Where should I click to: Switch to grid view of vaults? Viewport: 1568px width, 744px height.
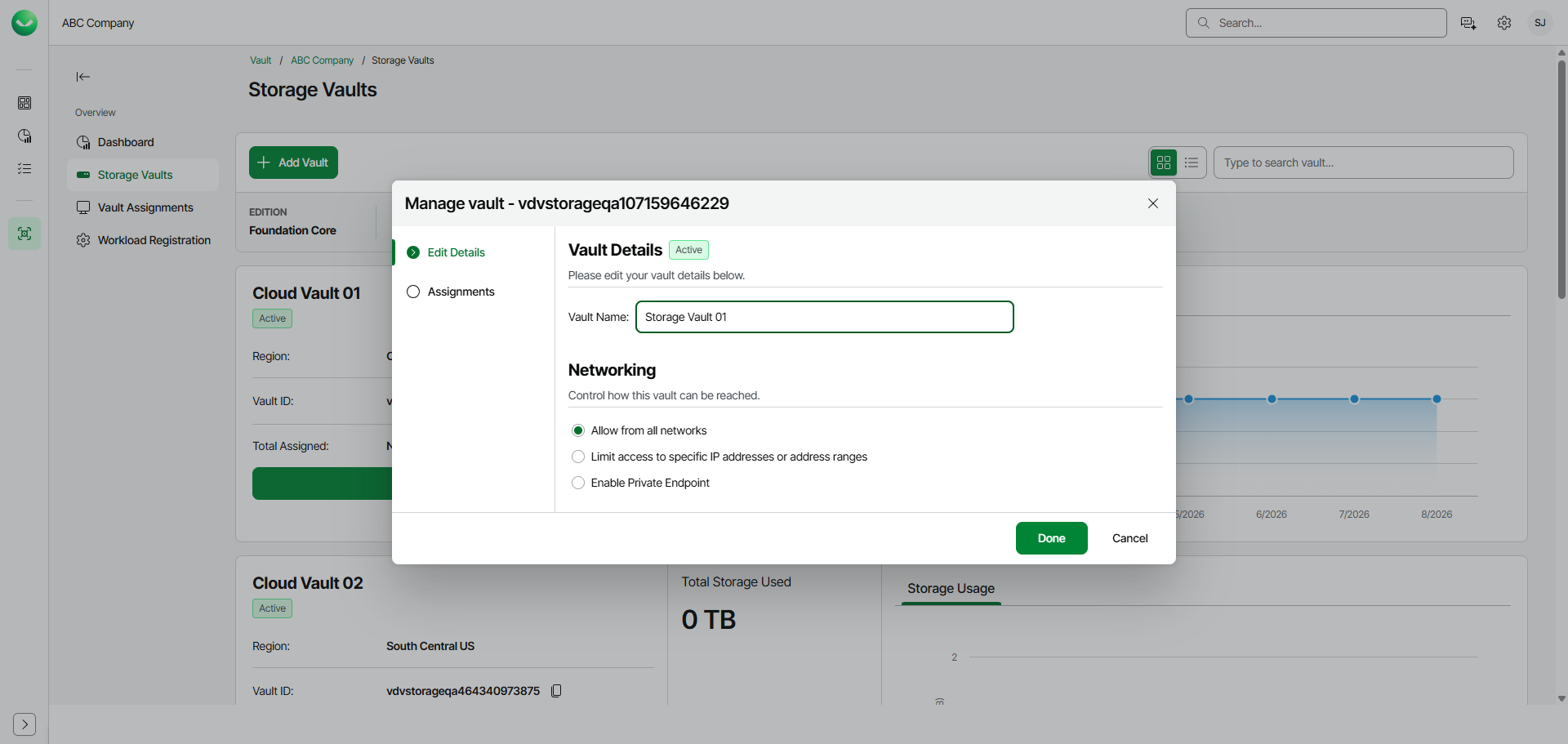point(1164,163)
